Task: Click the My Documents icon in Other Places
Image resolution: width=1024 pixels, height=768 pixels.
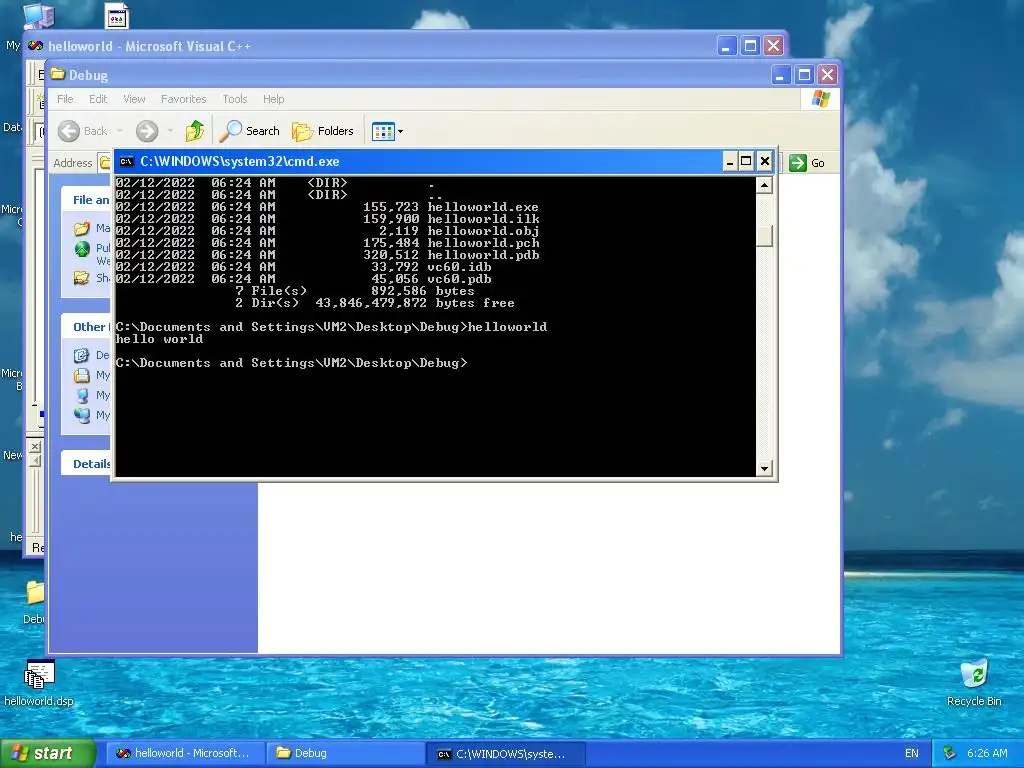Action: [x=82, y=376]
